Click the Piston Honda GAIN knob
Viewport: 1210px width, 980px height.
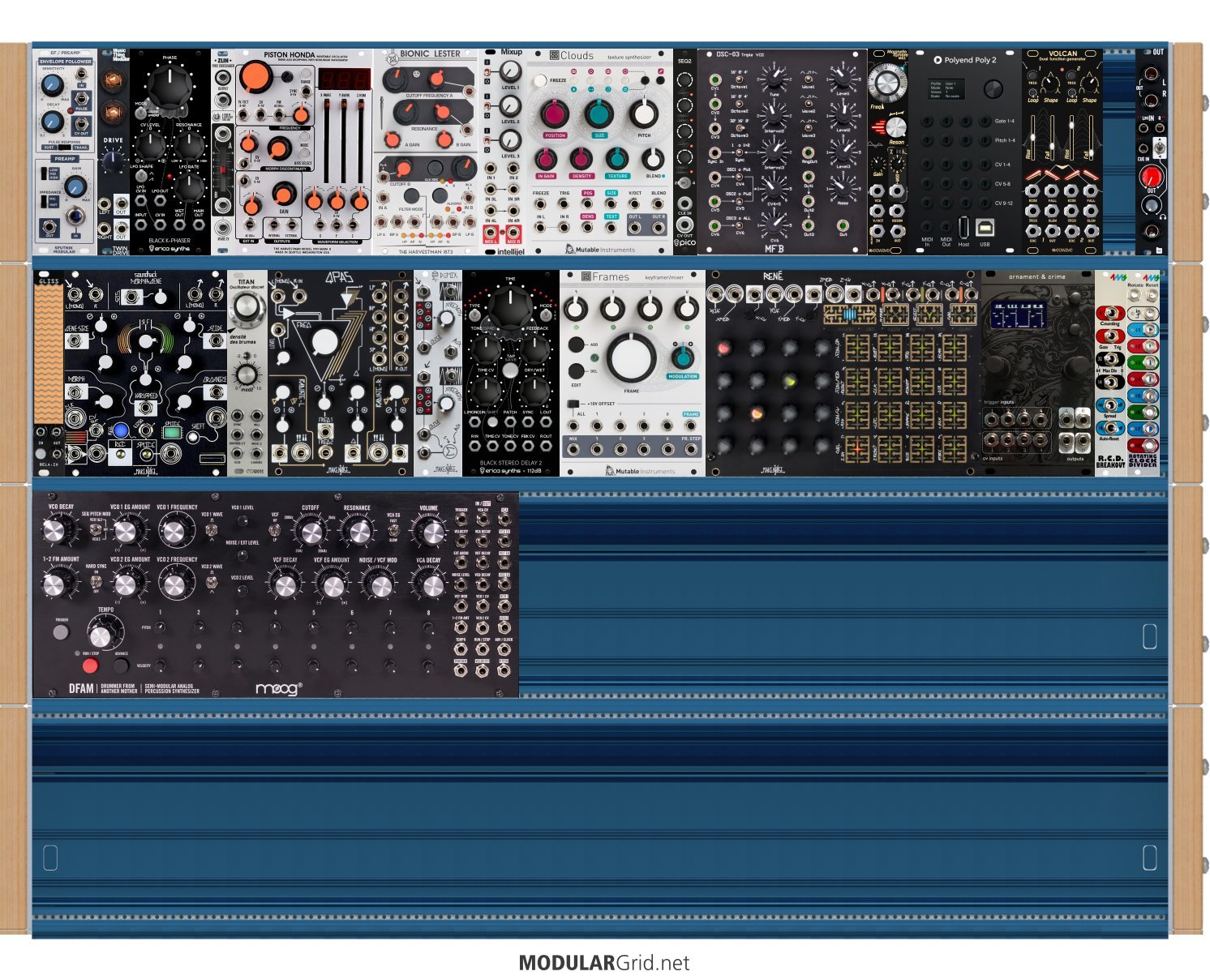point(283,194)
